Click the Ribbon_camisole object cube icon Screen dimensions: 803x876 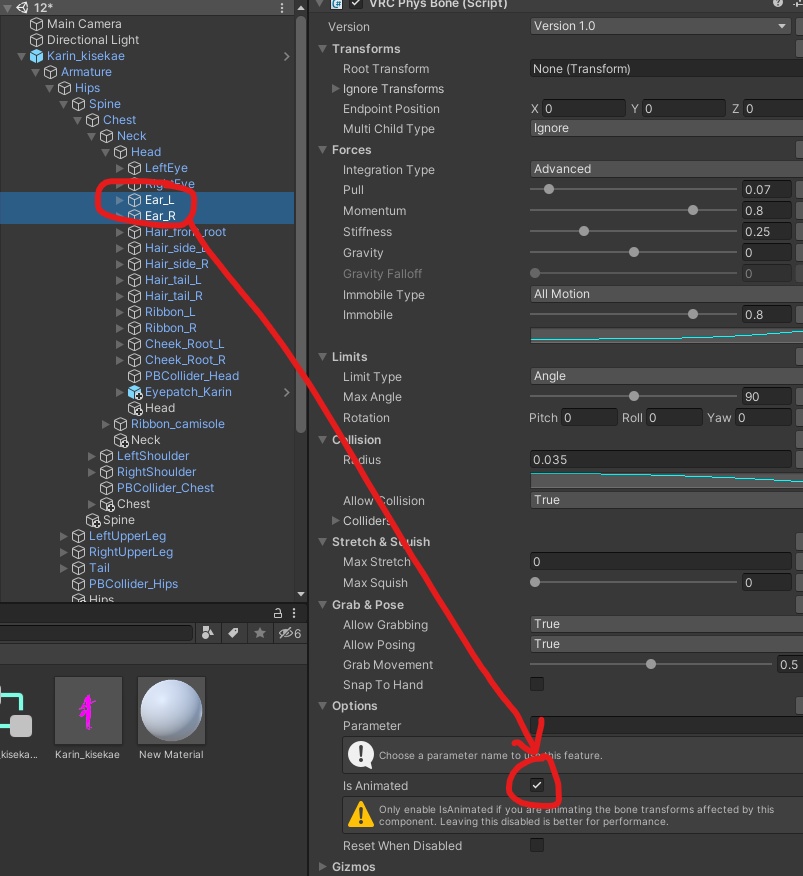(120, 424)
